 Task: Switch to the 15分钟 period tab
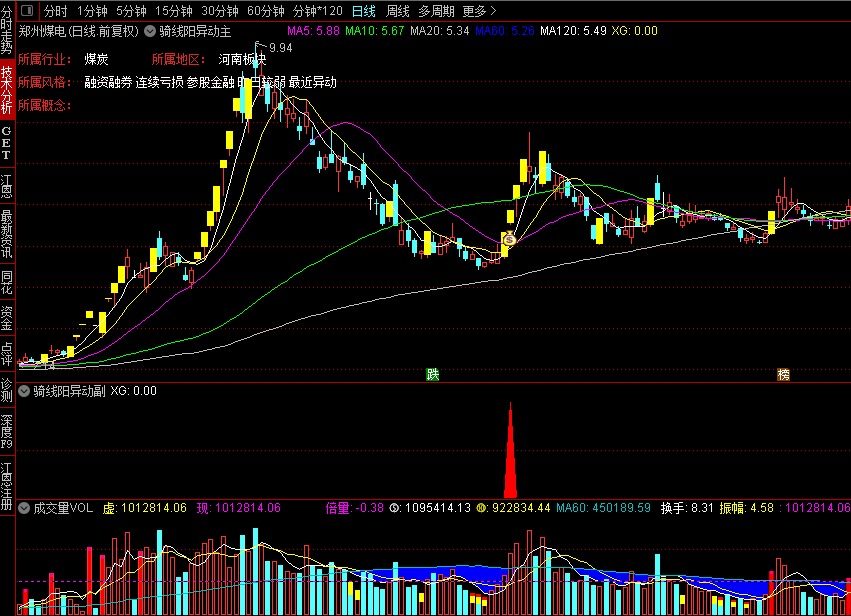(x=173, y=10)
